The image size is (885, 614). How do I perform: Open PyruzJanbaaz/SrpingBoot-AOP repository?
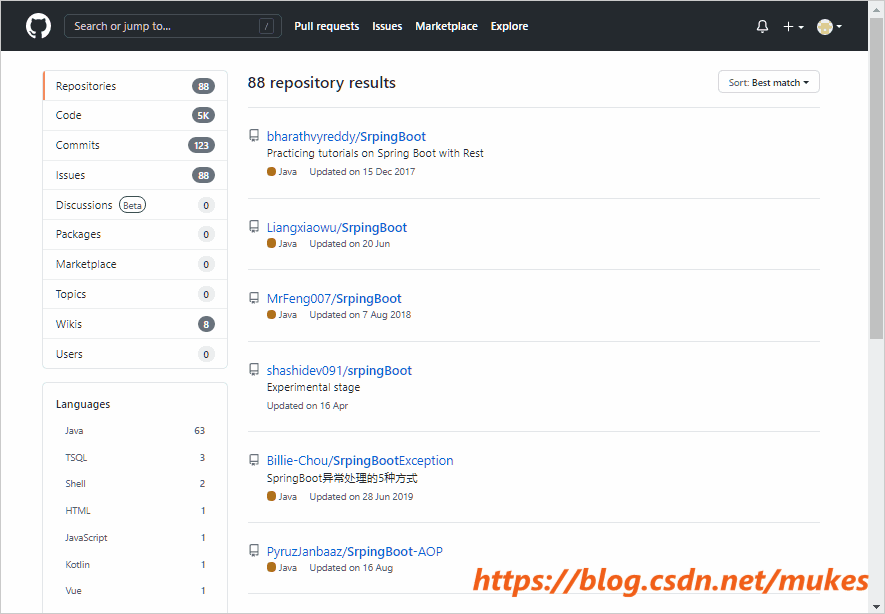(x=354, y=551)
